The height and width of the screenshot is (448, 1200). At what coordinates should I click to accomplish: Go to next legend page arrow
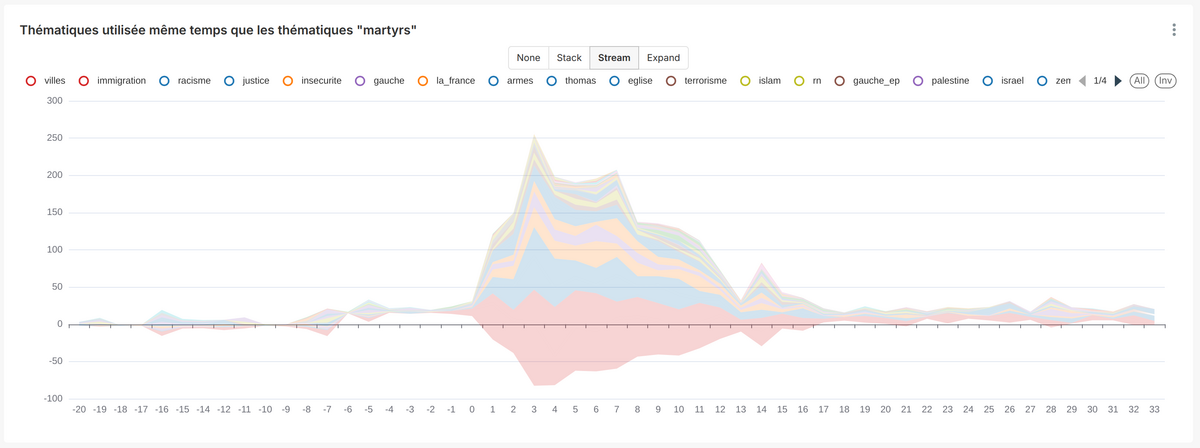coord(1118,81)
